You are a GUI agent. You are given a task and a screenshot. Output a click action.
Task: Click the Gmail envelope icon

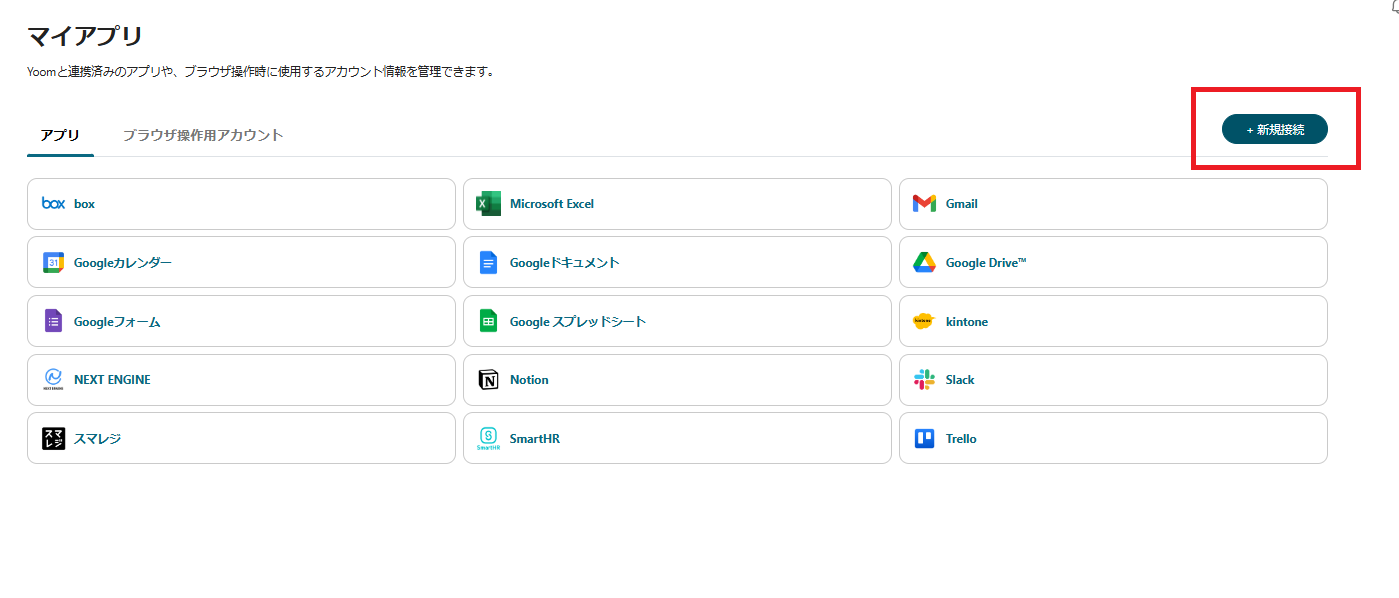pyautogui.click(x=924, y=204)
